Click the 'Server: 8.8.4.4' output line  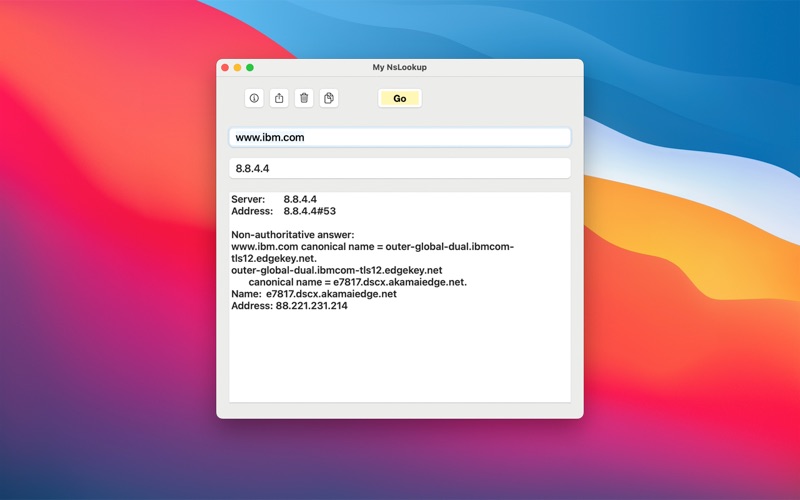[274, 199]
